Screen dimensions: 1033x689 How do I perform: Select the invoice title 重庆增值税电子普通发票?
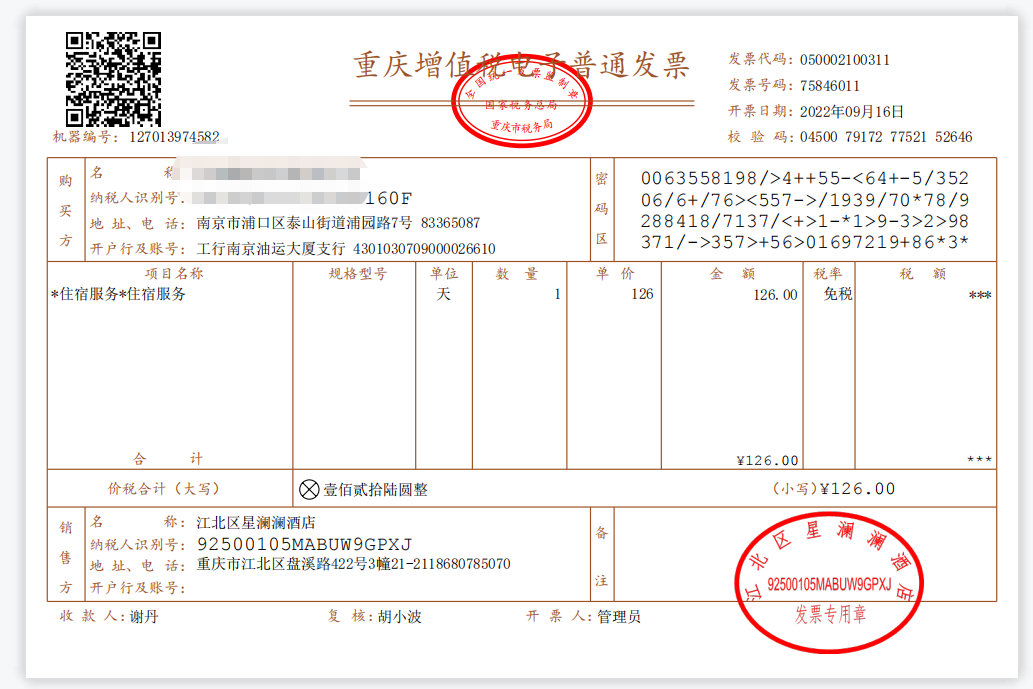coord(521,62)
